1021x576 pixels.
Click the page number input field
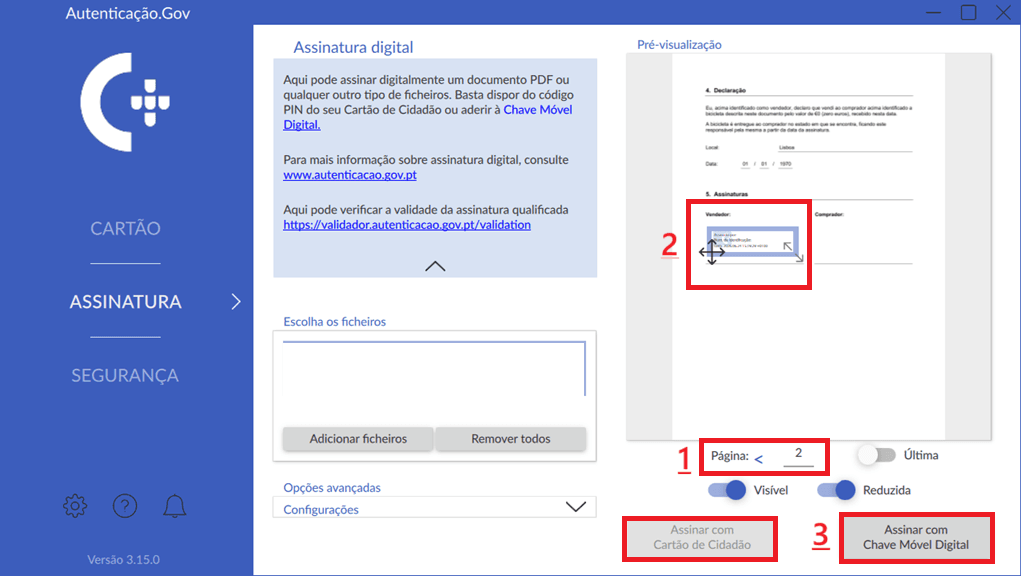coord(798,455)
